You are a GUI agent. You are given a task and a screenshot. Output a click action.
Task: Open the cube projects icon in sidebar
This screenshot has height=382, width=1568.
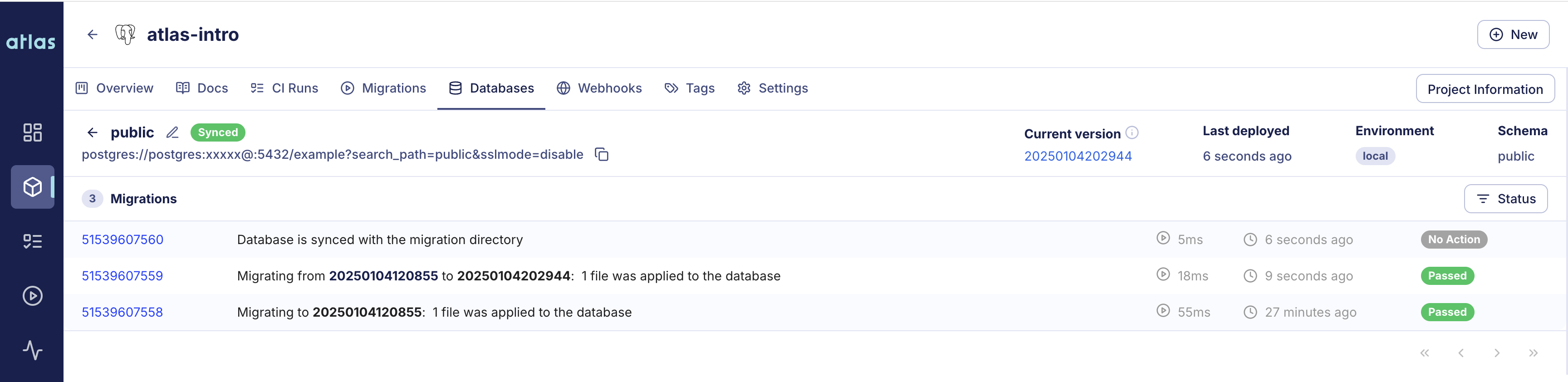(x=32, y=187)
